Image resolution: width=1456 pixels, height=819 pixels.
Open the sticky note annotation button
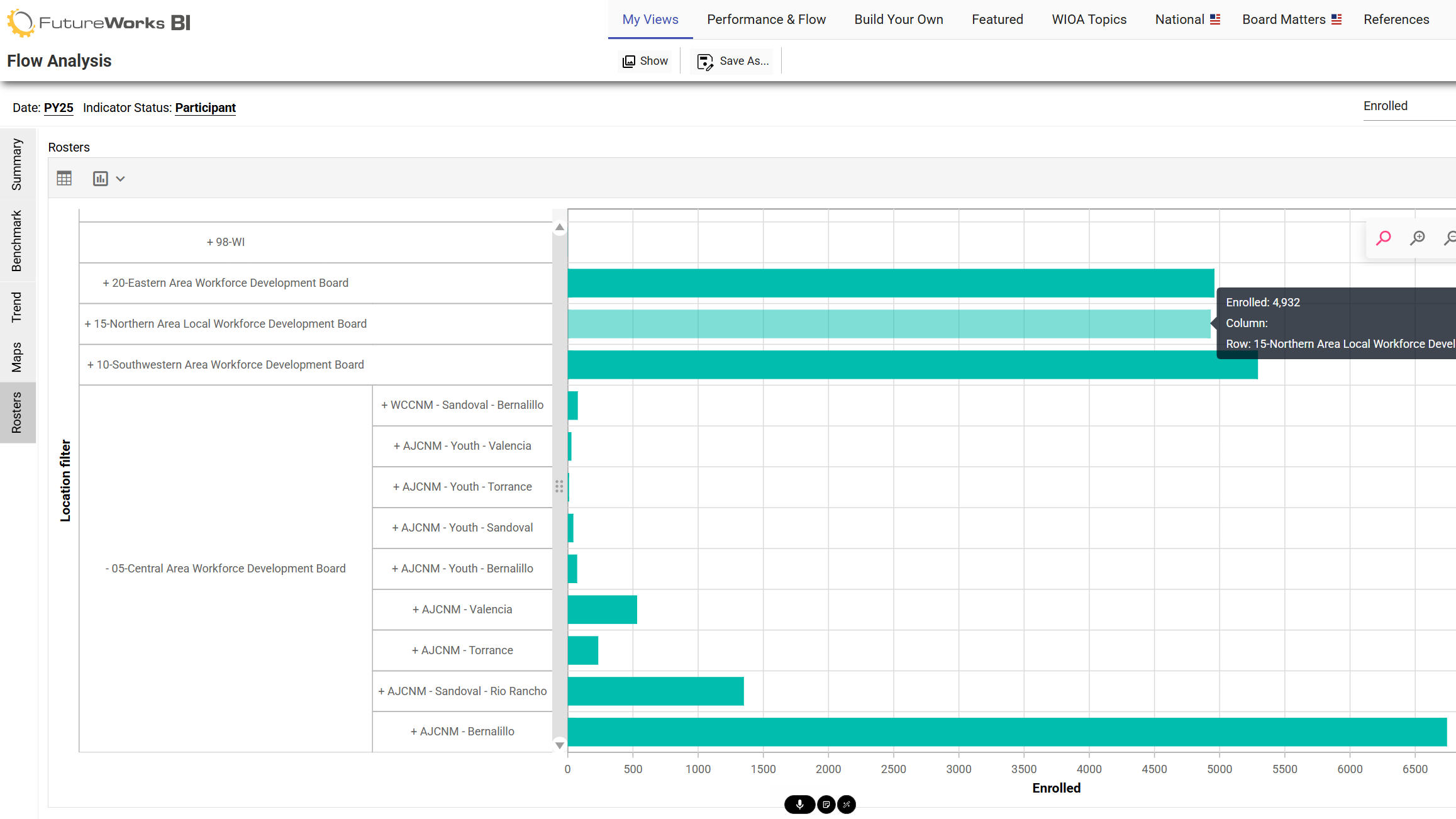pyautogui.click(x=826, y=805)
